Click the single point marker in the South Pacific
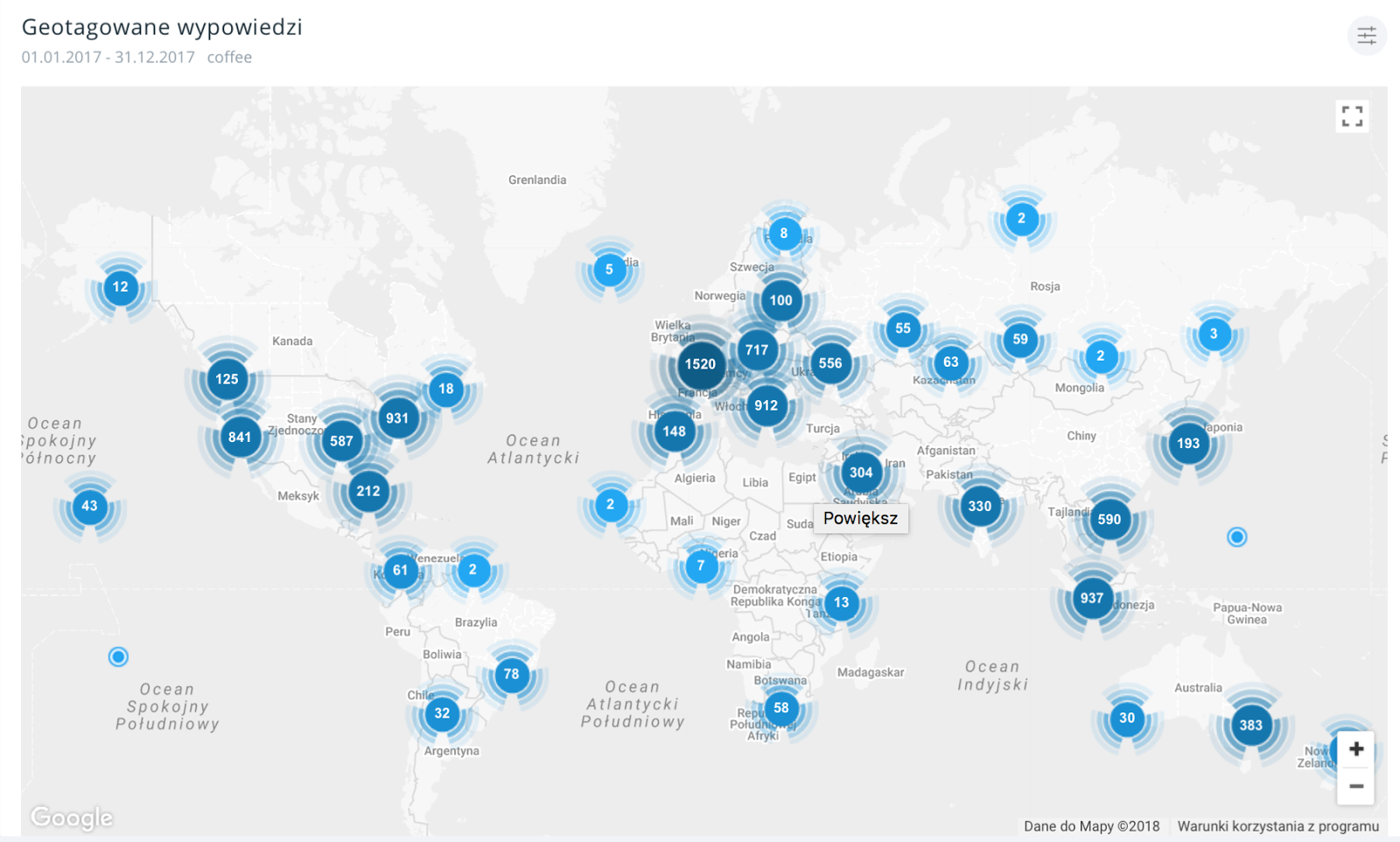Screen dimensions: 1400x842 tap(118, 656)
